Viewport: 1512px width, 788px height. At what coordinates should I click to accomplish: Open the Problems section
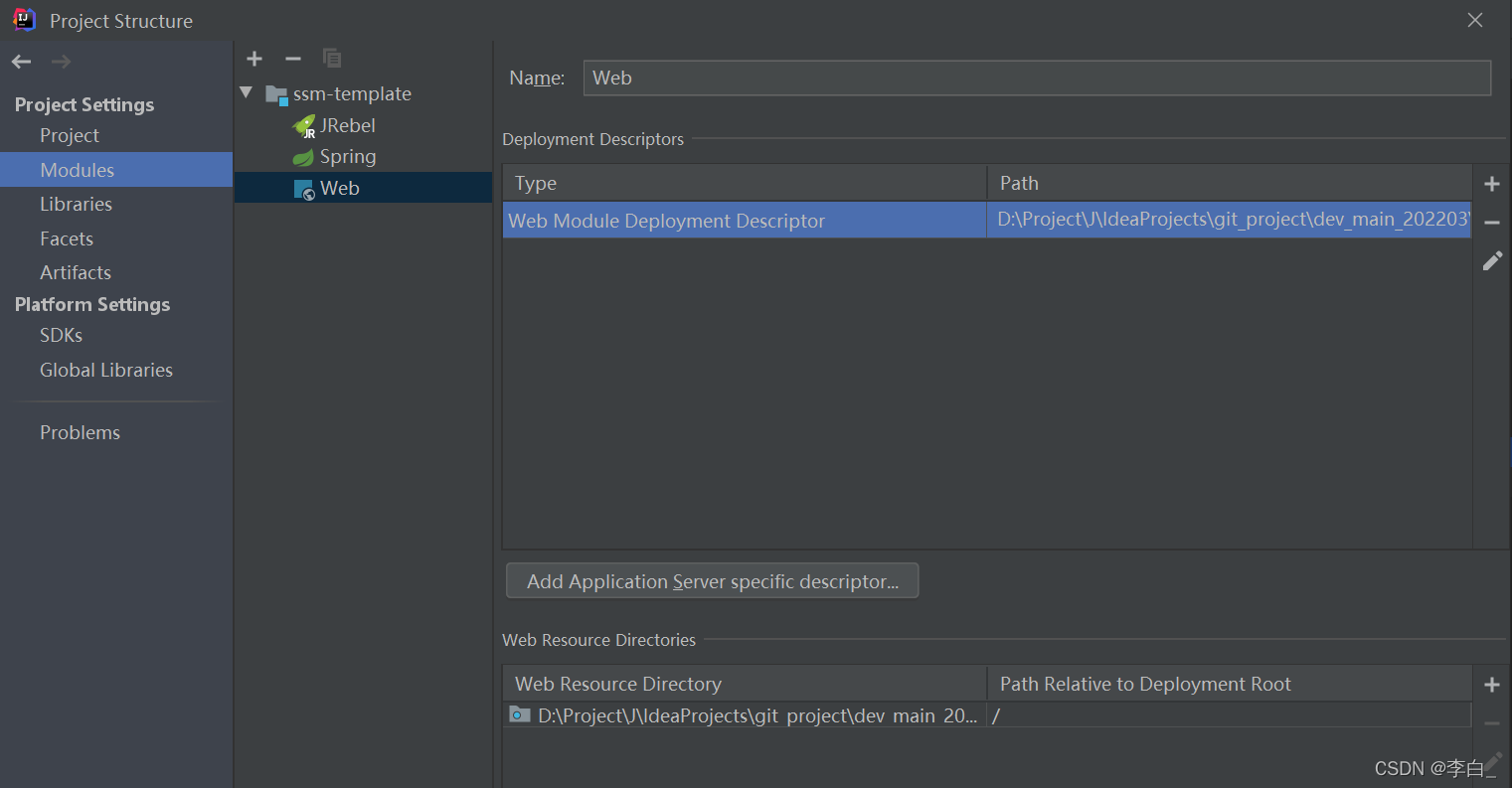[80, 432]
